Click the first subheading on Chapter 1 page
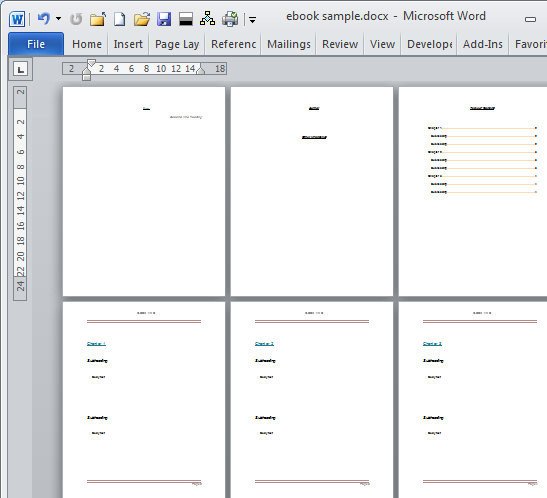This screenshot has width=547, height=498. click(97, 361)
